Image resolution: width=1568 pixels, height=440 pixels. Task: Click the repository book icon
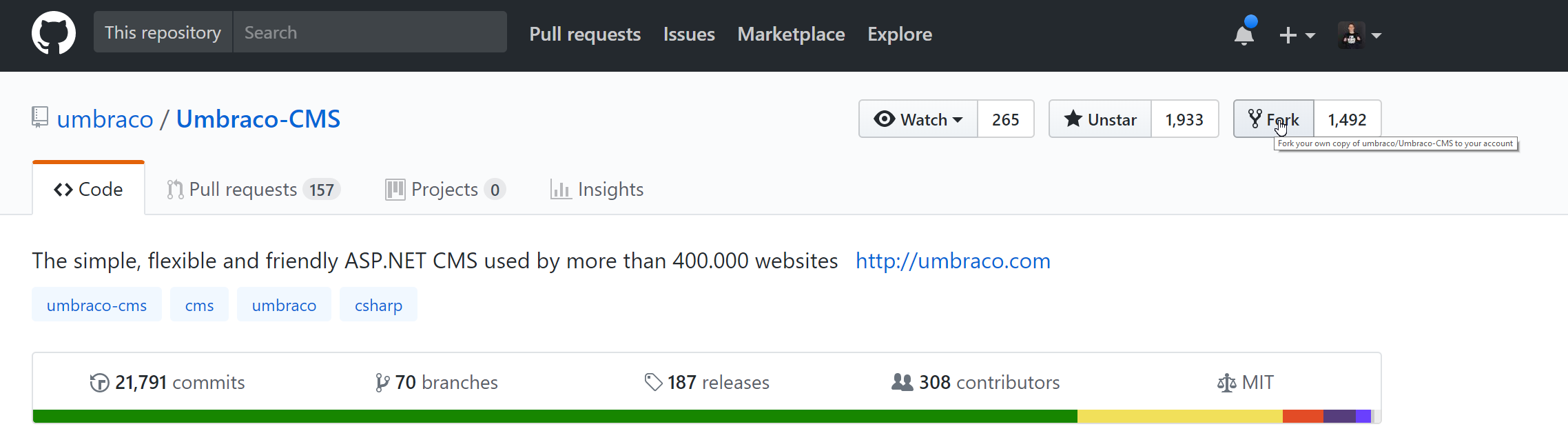(x=40, y=117)
